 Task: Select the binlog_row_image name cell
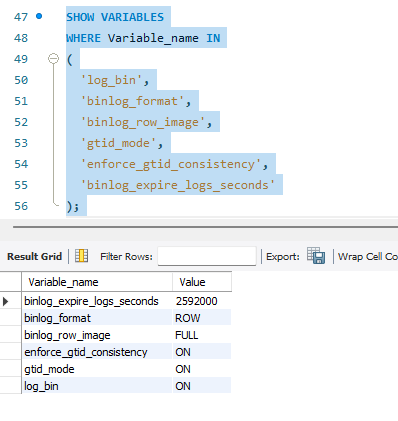[x=97, y=335]
